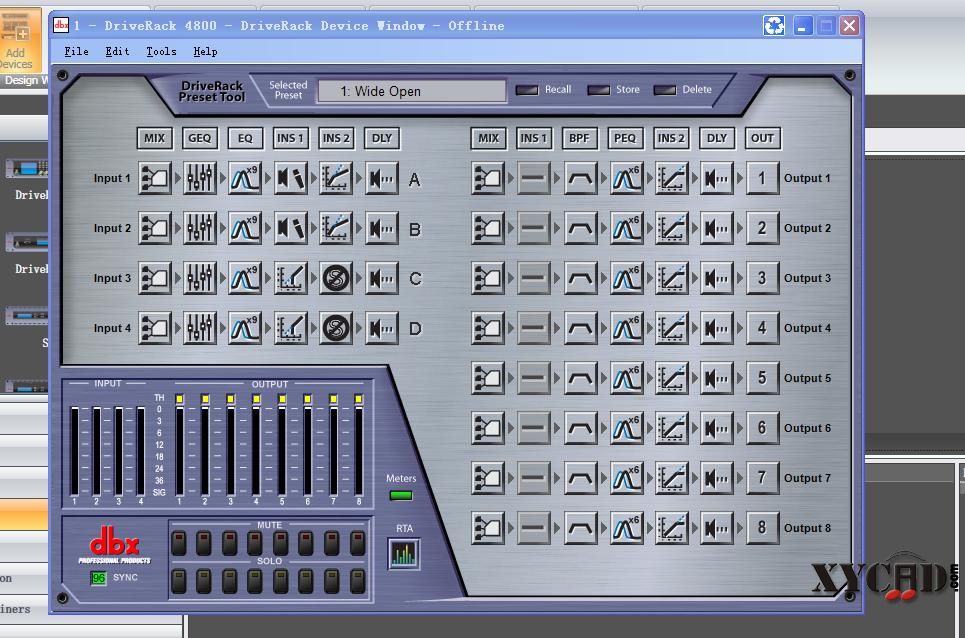Click the Output 1 number button
965x638 pixels.
pyautogui.click(x=762, y=178)
